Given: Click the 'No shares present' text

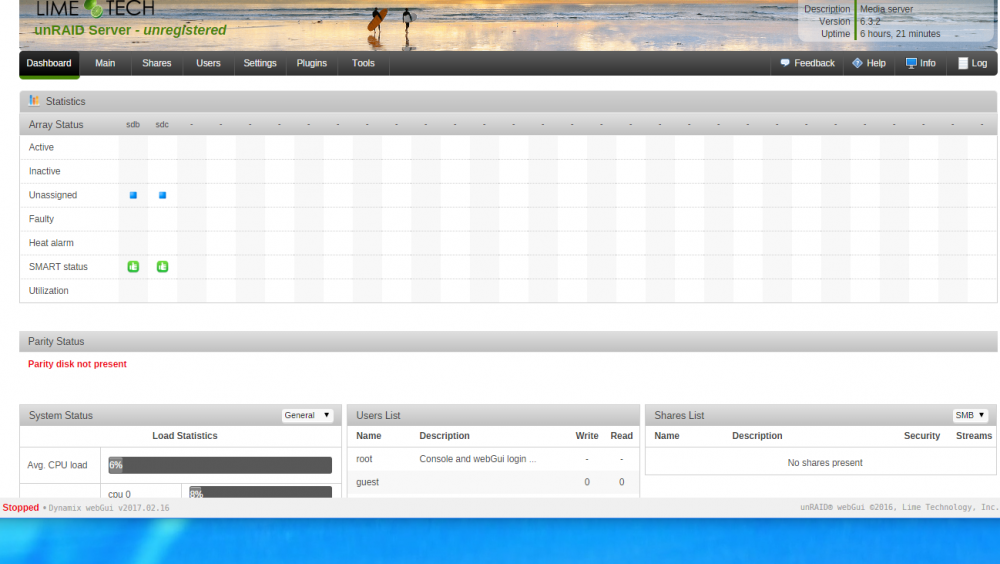Looking at the screenshot, I should click(x=825, y=463).
